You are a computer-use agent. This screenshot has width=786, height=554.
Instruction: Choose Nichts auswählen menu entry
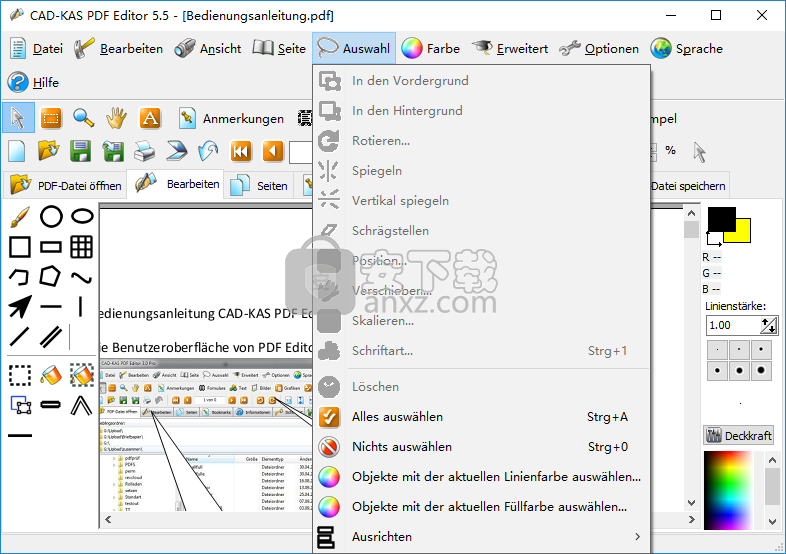481,447
